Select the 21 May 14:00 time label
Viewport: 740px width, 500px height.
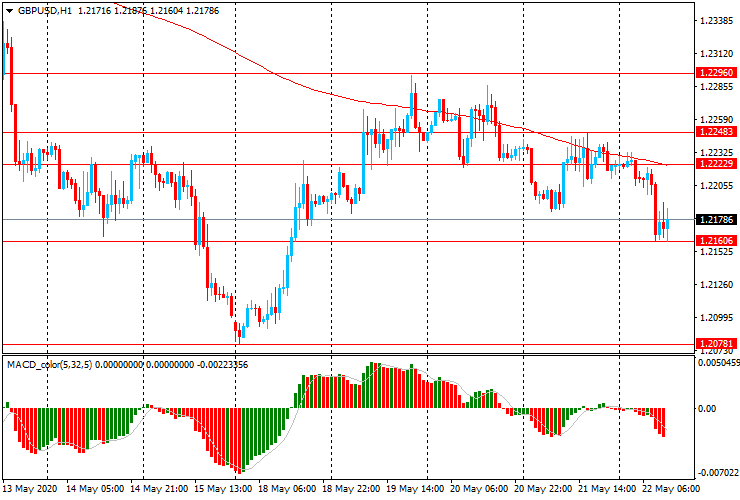[x=607, y=488]
